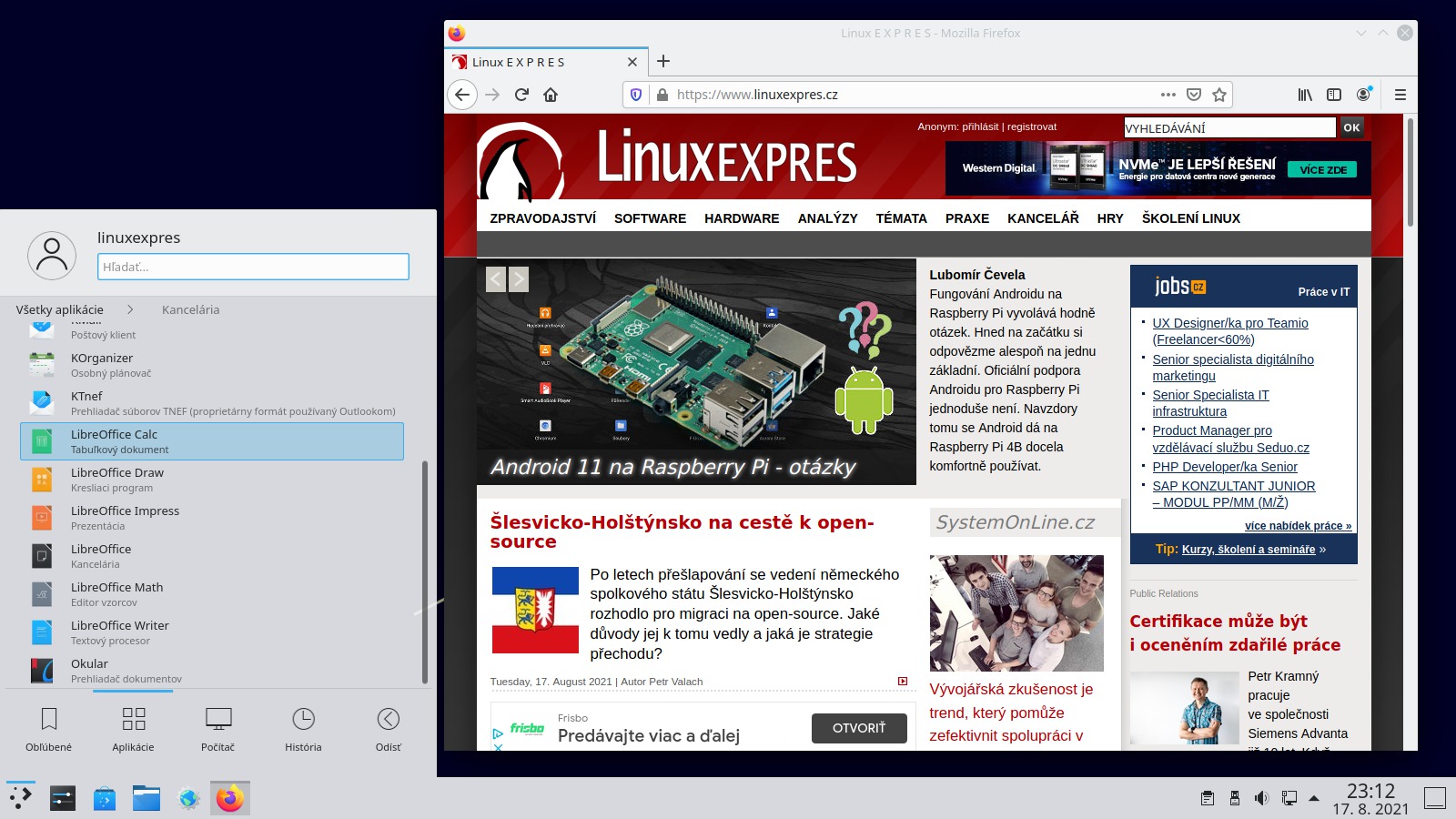The width and height of the screenshot is (1456, 819).
Task: Open the UX Designer/ka pro Teamio job link
Action: point(1230,331)
